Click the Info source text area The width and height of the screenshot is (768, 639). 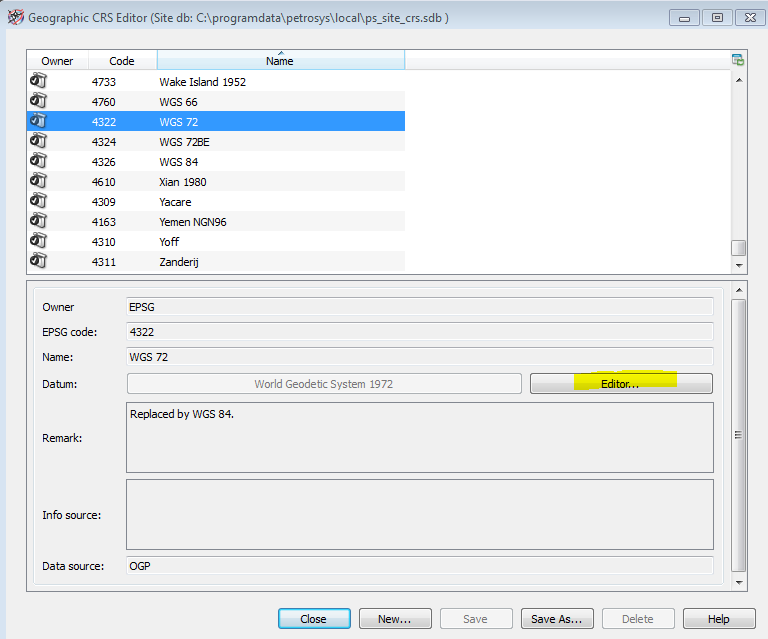click(x=419, y=514)
